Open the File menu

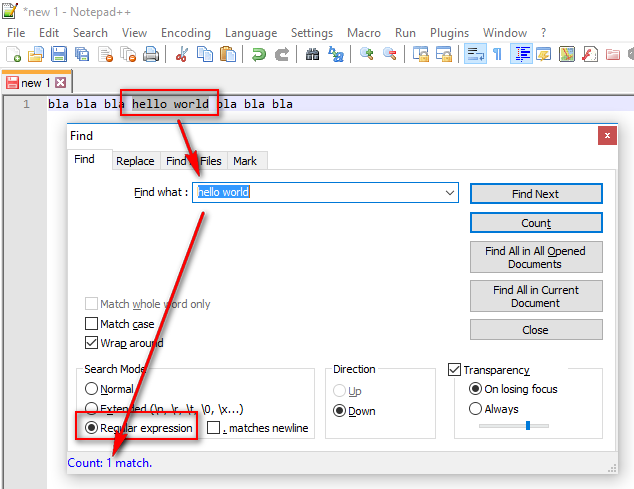(x=16, y=33)
